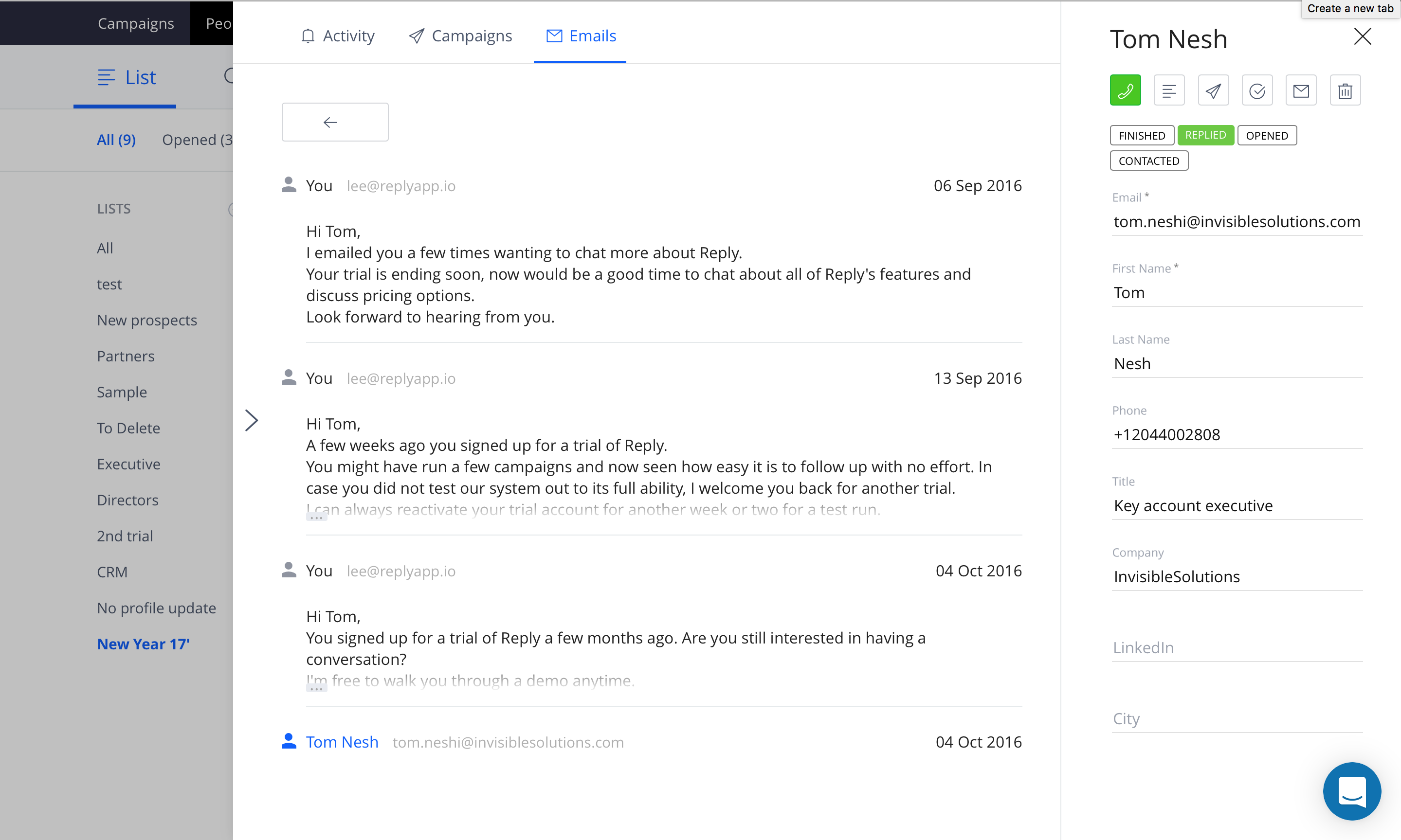Close the Tom Nesh contact panel
Screen dimensions: 1401x840
point(1362,37)
